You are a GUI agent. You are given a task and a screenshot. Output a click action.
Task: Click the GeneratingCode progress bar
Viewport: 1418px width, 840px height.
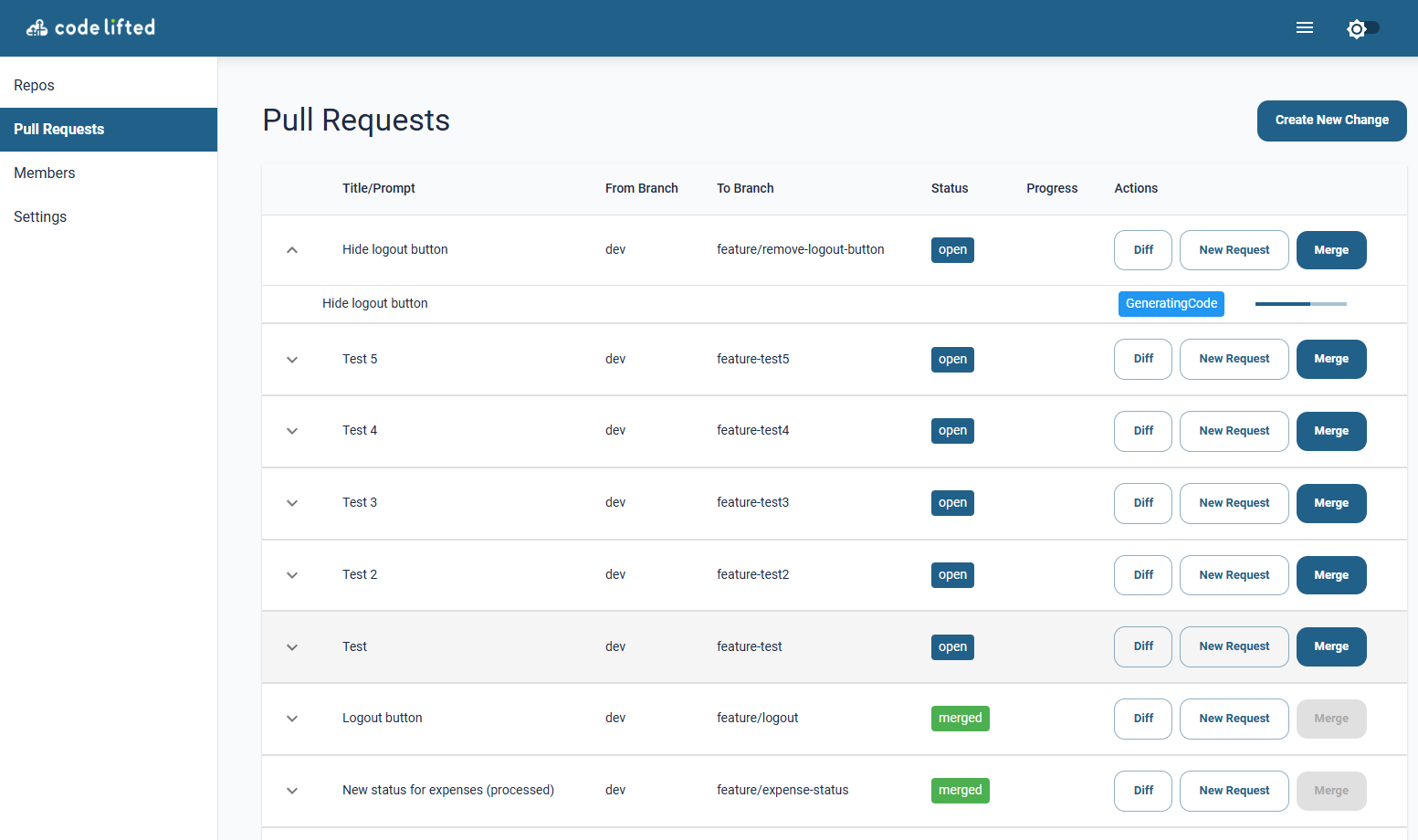pyautogui.click(x=1300, y=304)
